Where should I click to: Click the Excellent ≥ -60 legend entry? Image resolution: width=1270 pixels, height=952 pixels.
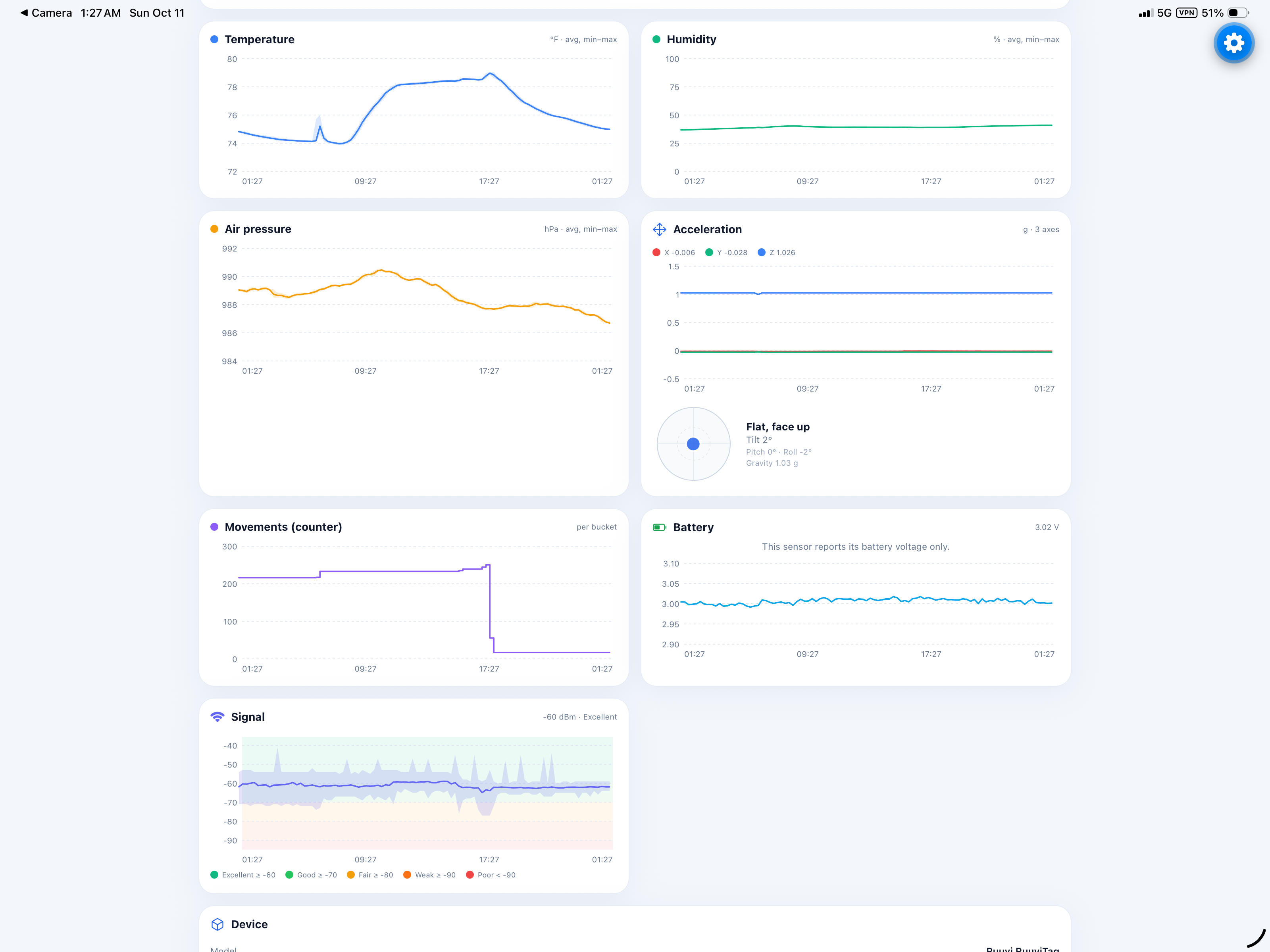[x=243, y=875]
